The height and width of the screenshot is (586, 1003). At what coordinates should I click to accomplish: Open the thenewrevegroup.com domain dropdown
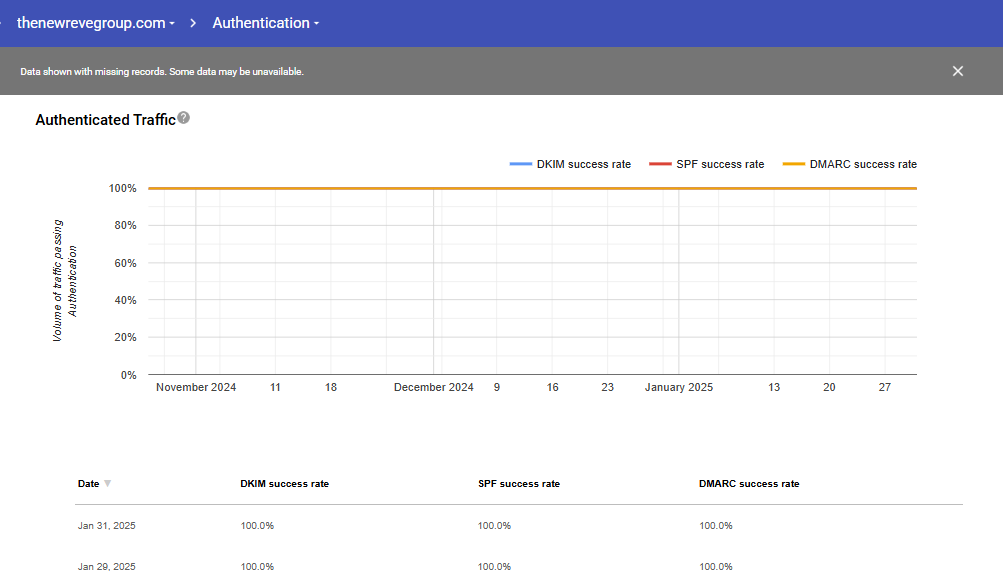[96, 23]
